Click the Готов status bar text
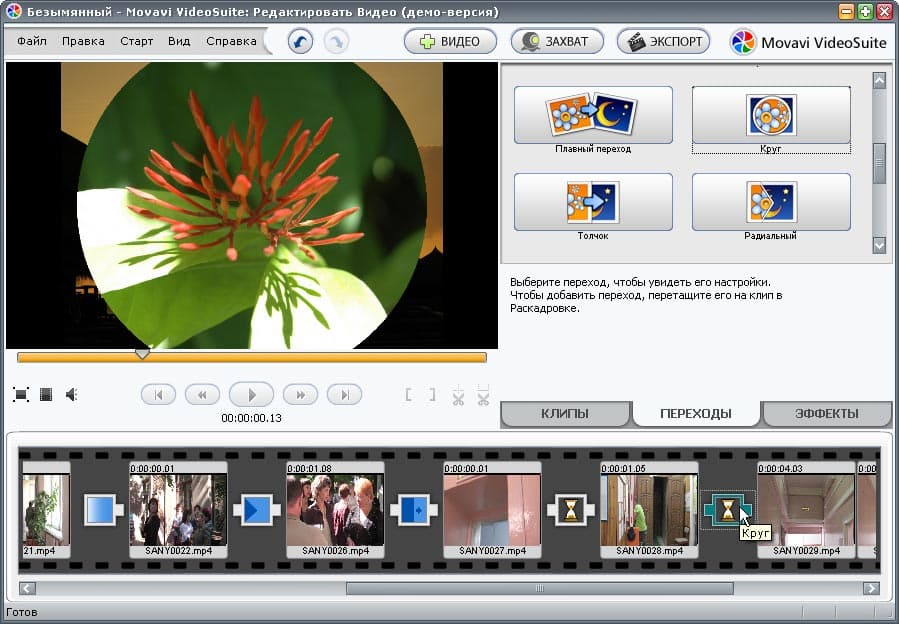 22,612
